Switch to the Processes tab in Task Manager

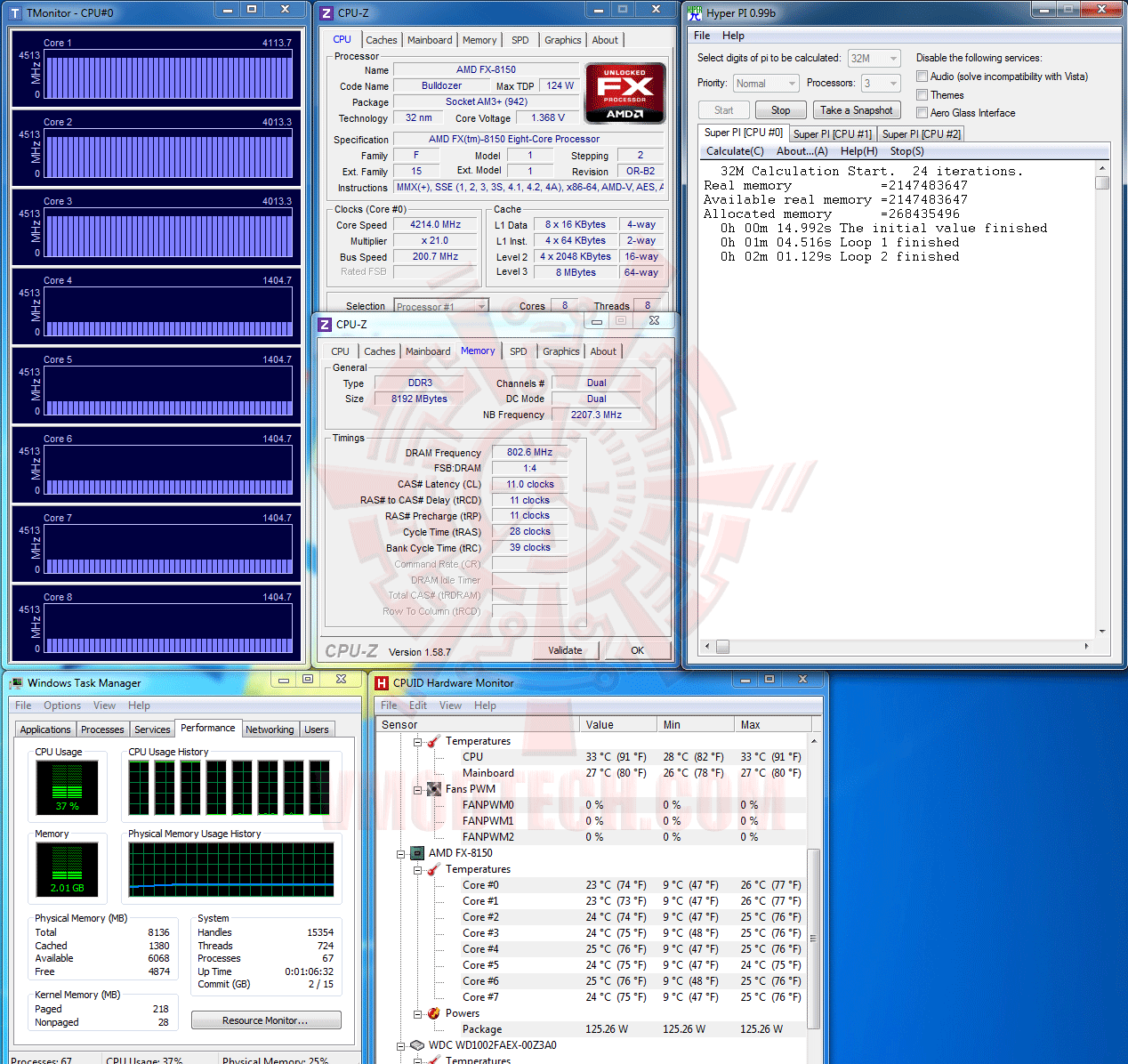pos(102,729)
